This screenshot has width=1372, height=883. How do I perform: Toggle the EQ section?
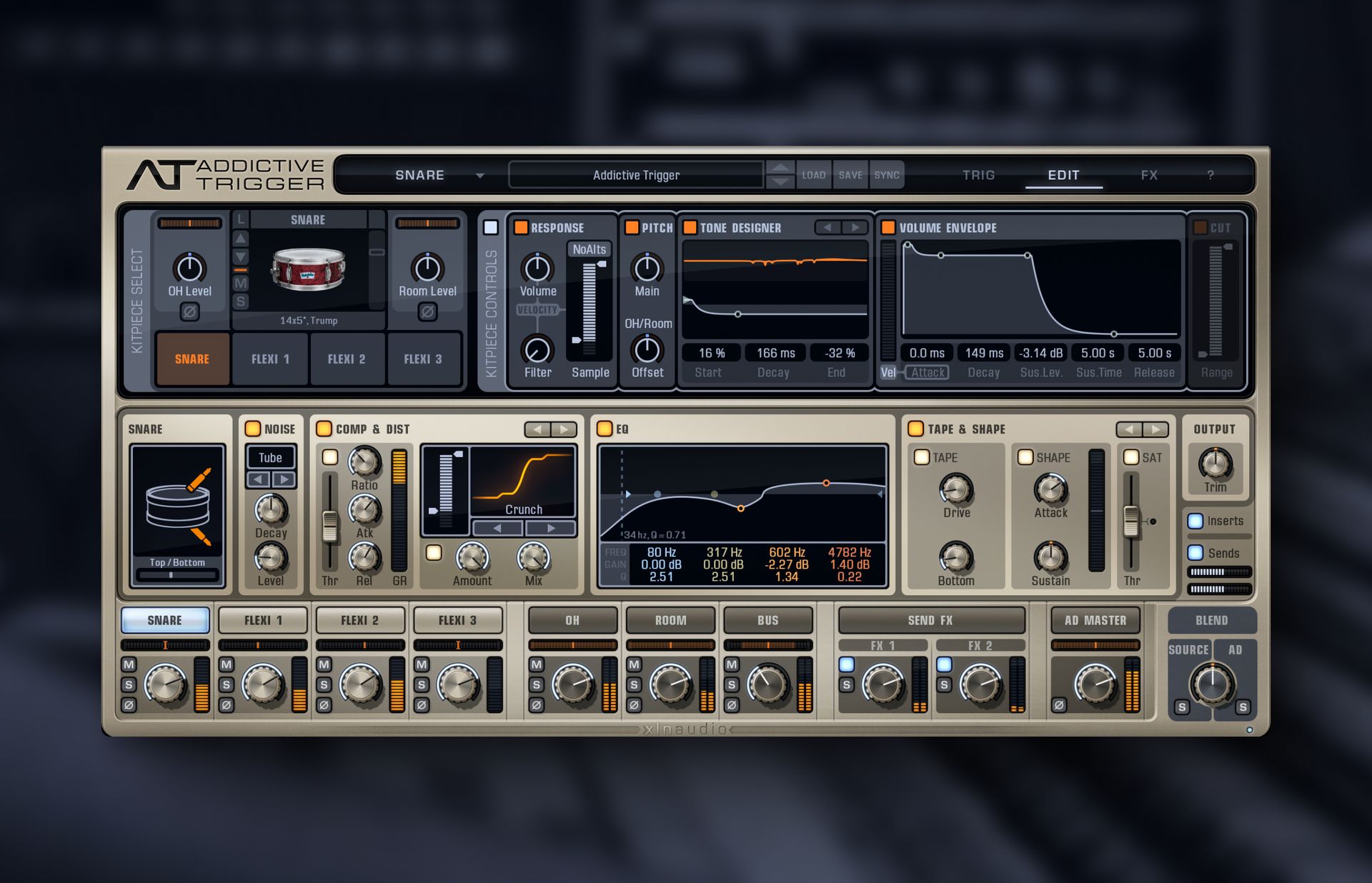click(x=605, y=428)
